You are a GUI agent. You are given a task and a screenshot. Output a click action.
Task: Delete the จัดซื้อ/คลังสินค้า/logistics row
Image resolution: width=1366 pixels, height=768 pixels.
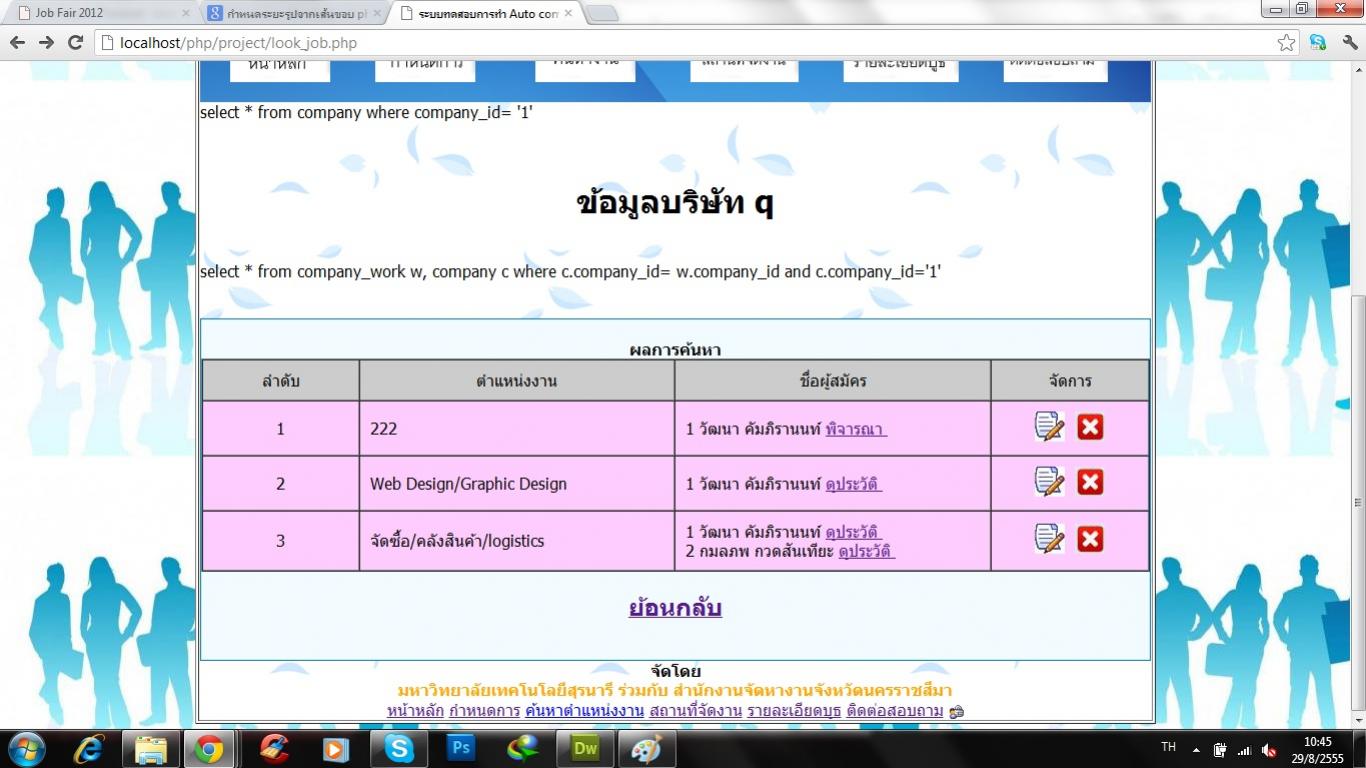pyautogui.click(x=1090, y=539)
